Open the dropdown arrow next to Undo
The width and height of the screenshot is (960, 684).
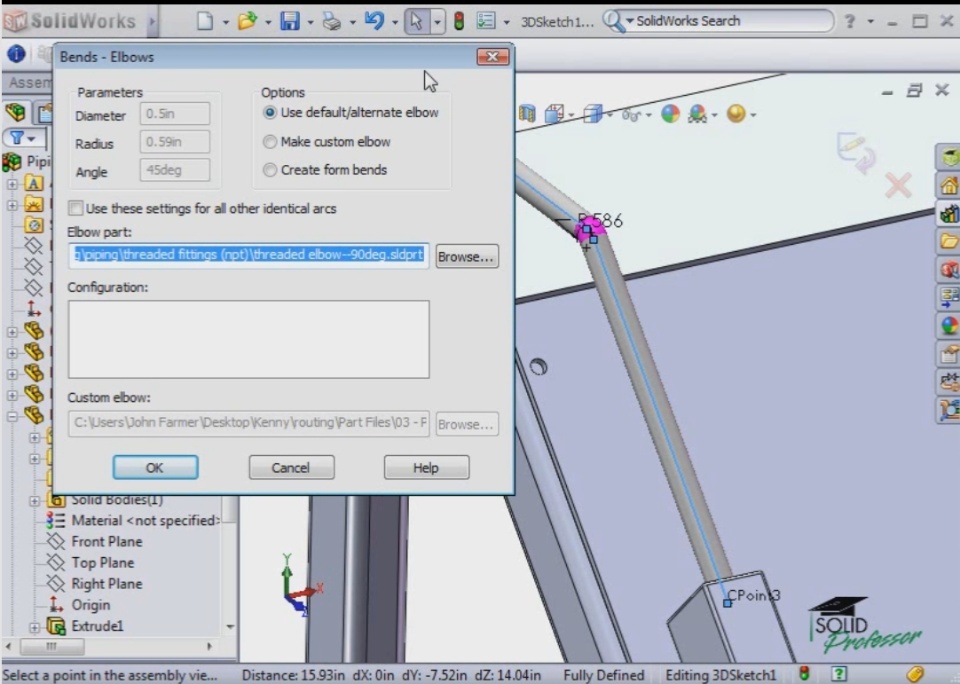(x=394, y=23)
